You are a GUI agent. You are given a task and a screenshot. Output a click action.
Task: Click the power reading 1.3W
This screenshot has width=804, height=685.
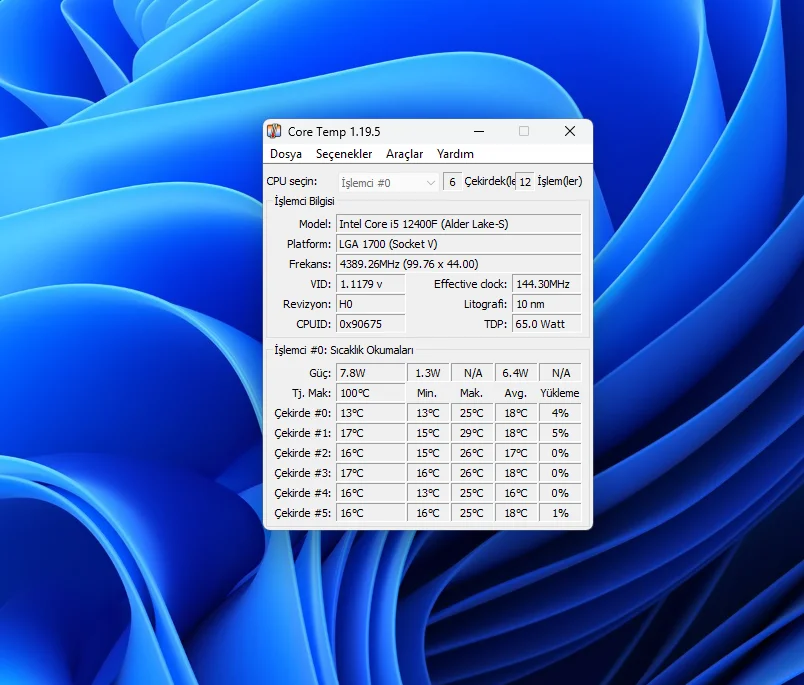click(x=428, y=373)
